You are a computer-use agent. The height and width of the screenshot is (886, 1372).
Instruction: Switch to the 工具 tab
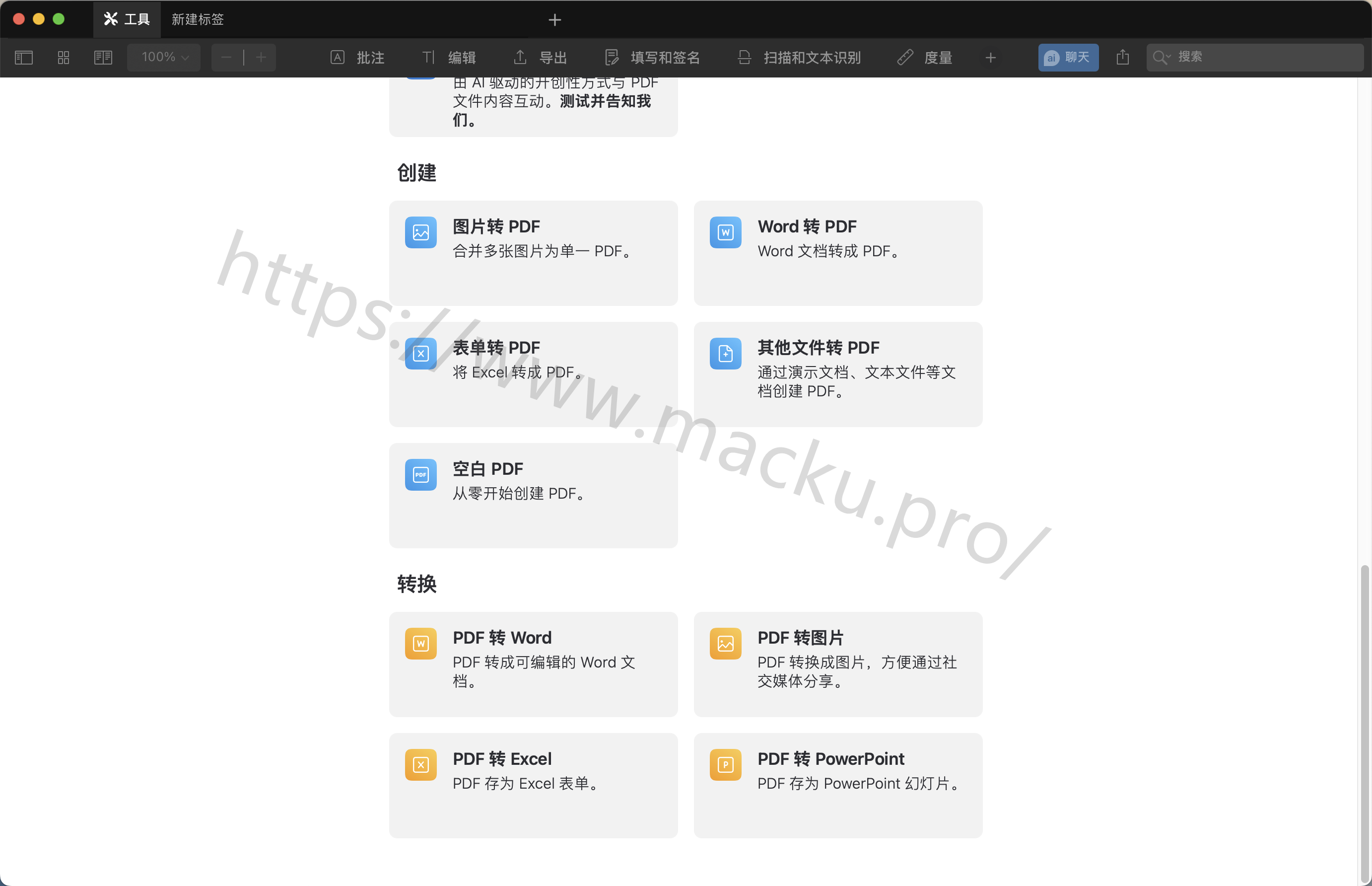click(127, 19)
